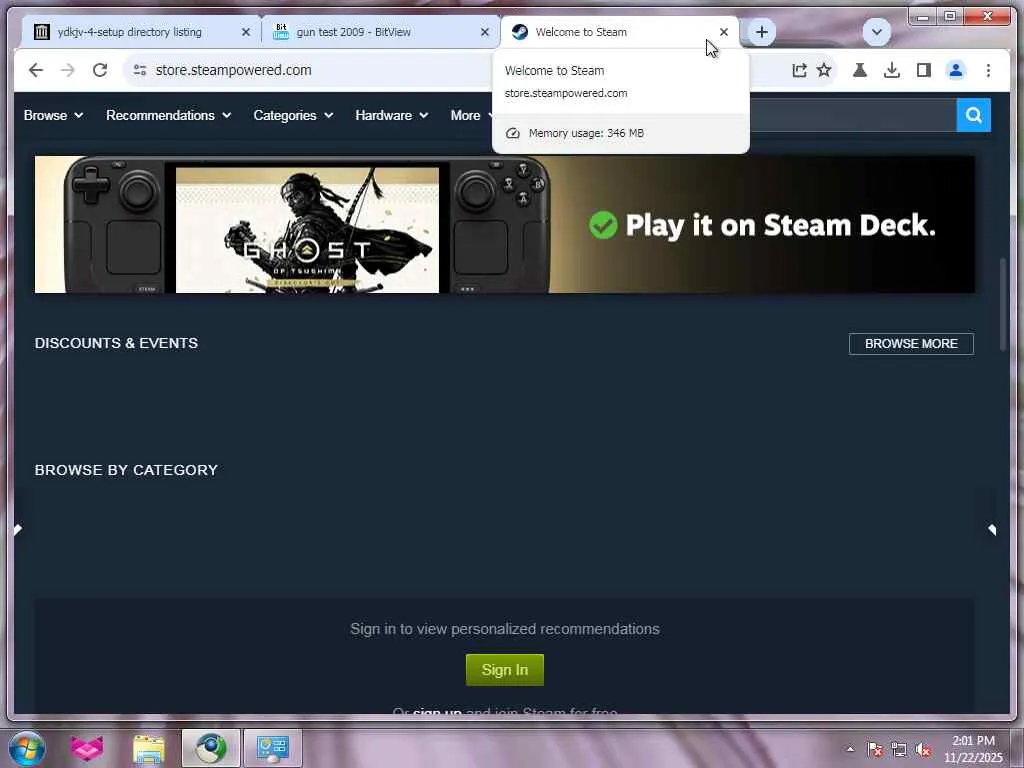Screen dimensions: 1024x768
Task: Click into the Steam store search field
Action: click(852, 115)
